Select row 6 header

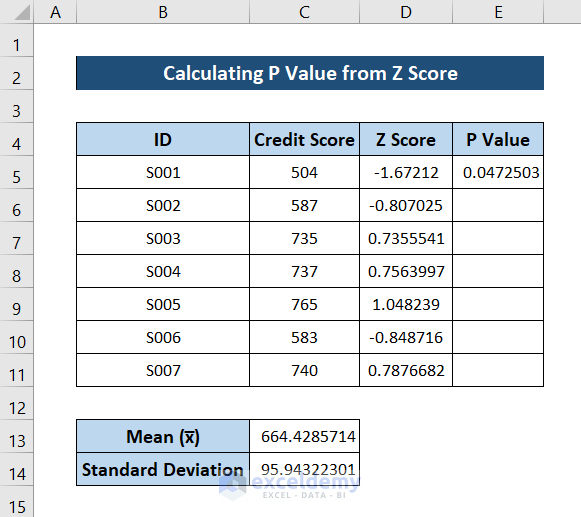(x=16, y=205)
